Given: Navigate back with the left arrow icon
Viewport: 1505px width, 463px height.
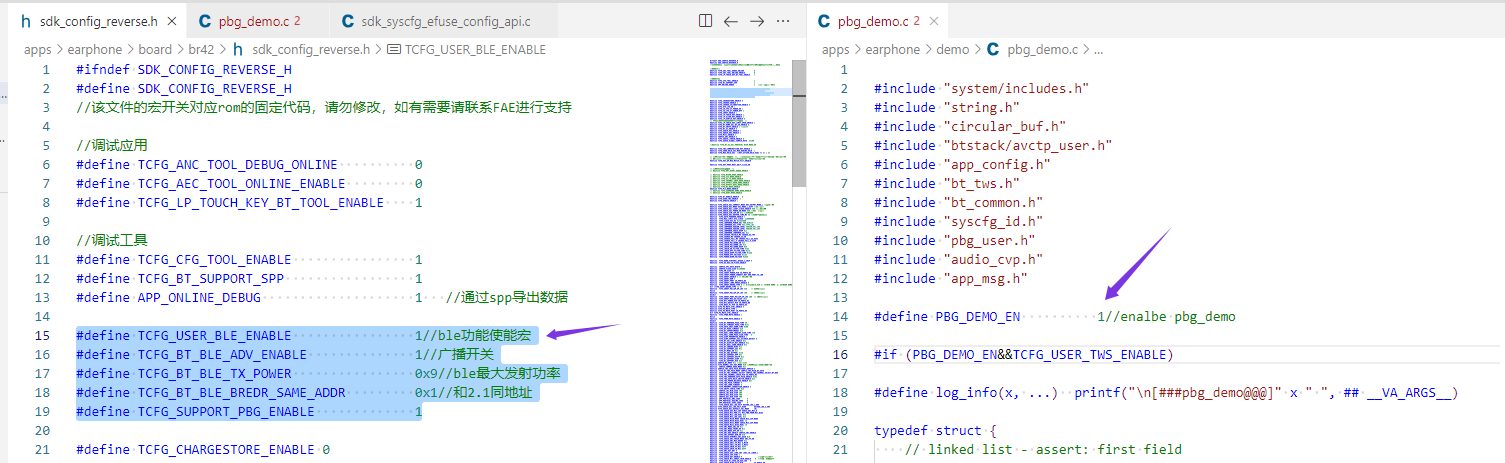Looking at the screenshot, I should (731, 21).
